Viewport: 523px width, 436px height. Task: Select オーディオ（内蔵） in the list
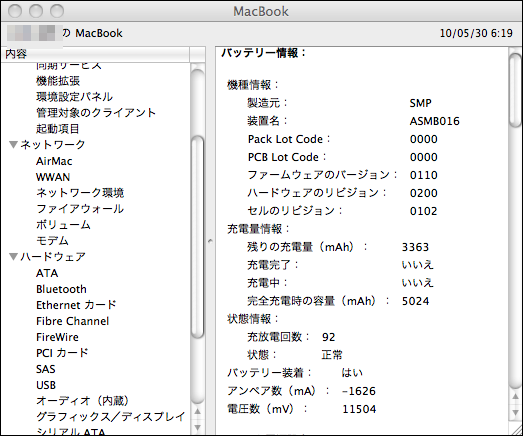pos(82,401)
